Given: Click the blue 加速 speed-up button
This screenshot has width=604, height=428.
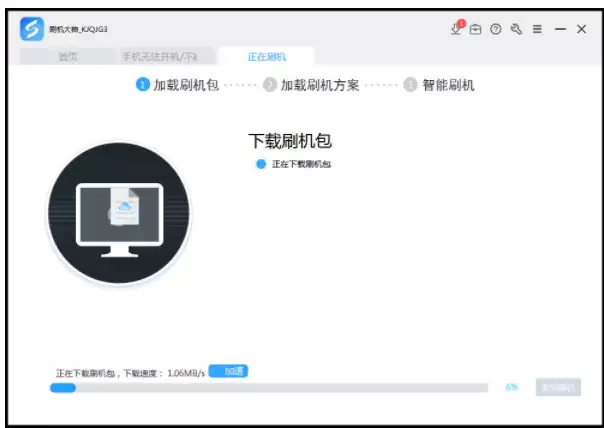Looking at the screenshot, I should [x=228, y=371].
